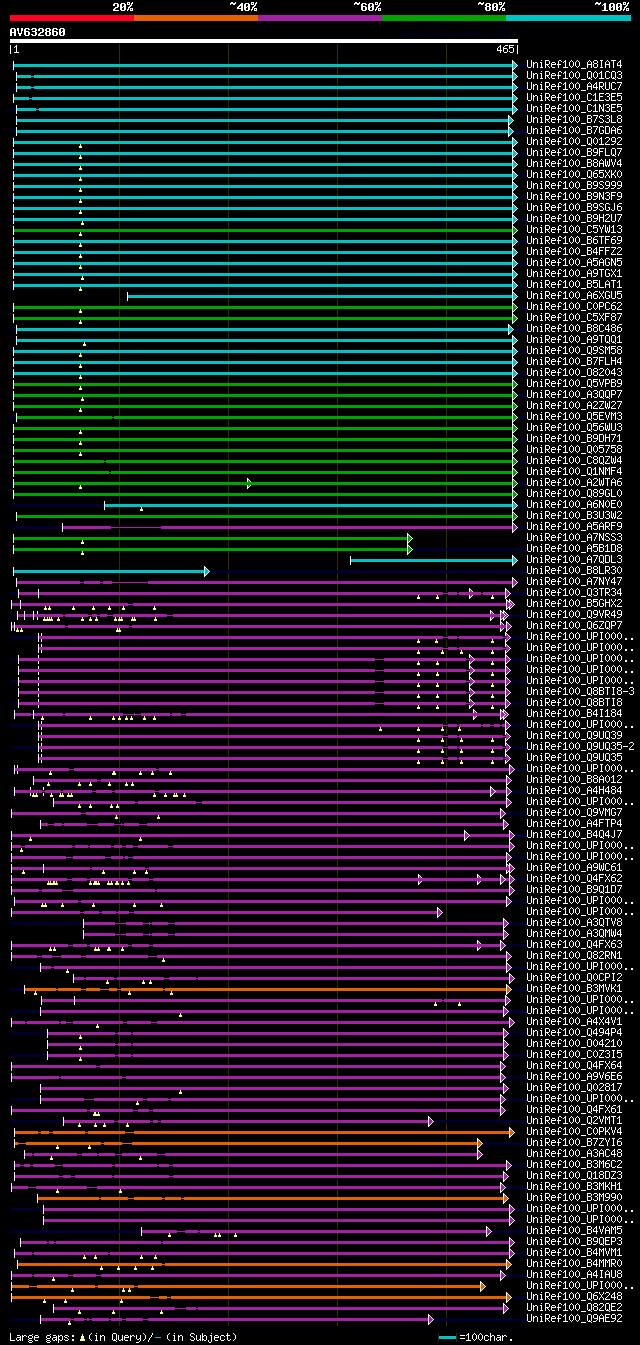Select the UniRef100_Q9SM58 label
The image size is (640, 1345).
pyautogui.click(x=574, y=350)
